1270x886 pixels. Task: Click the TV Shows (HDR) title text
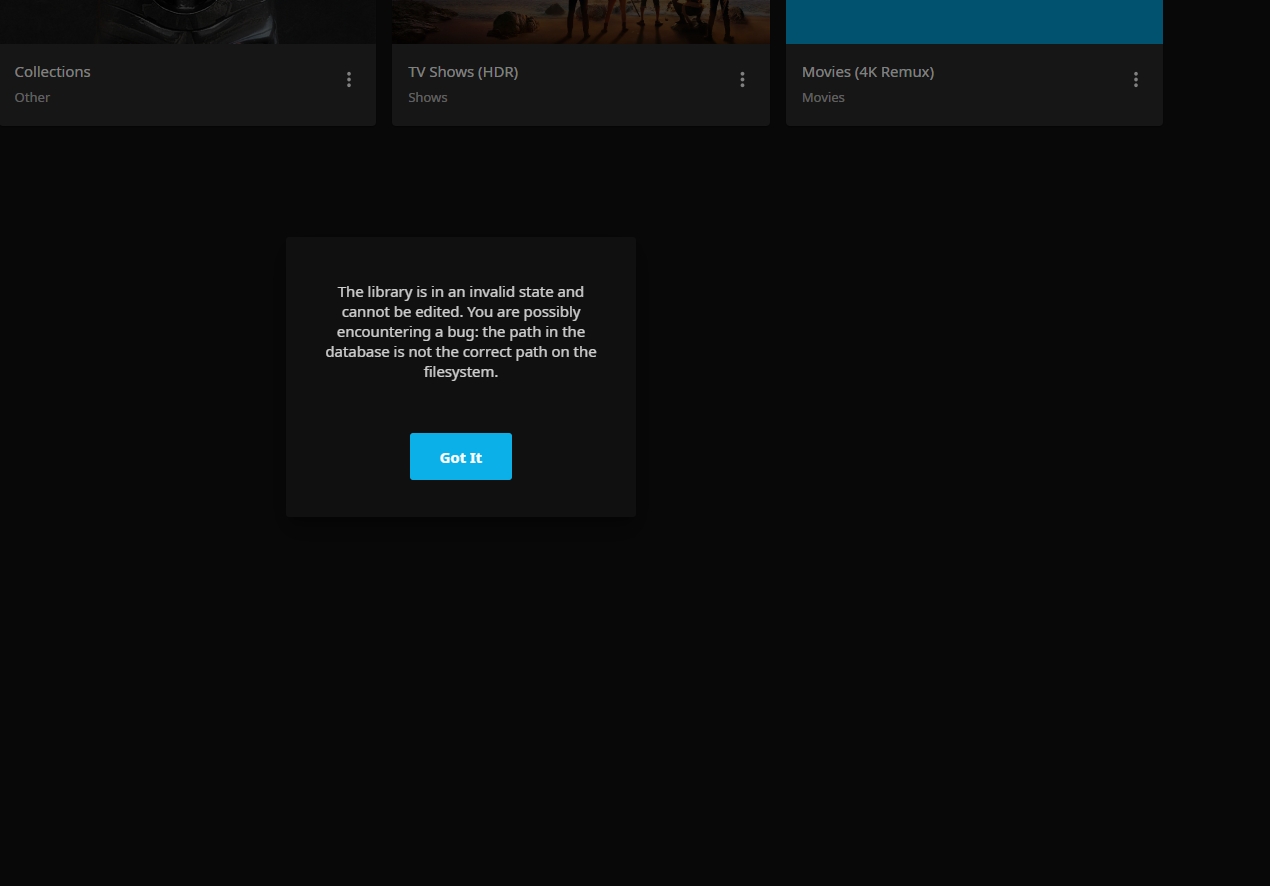click(463, 72)
